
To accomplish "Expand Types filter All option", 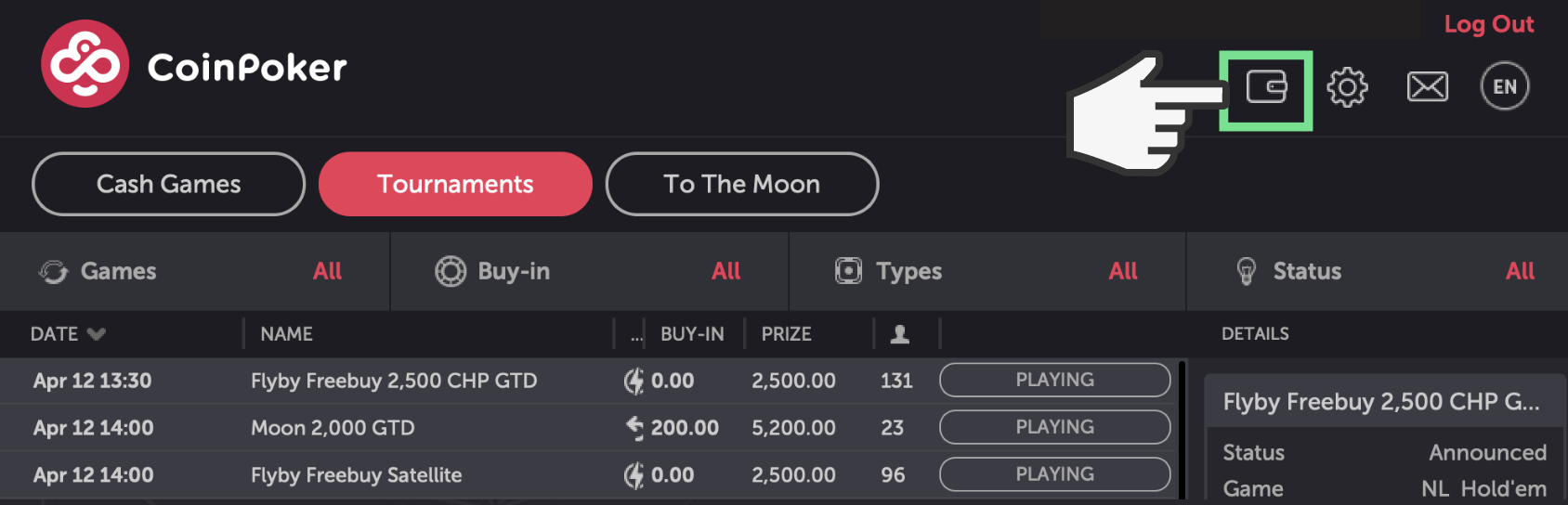I will [x=1122, y=271].
